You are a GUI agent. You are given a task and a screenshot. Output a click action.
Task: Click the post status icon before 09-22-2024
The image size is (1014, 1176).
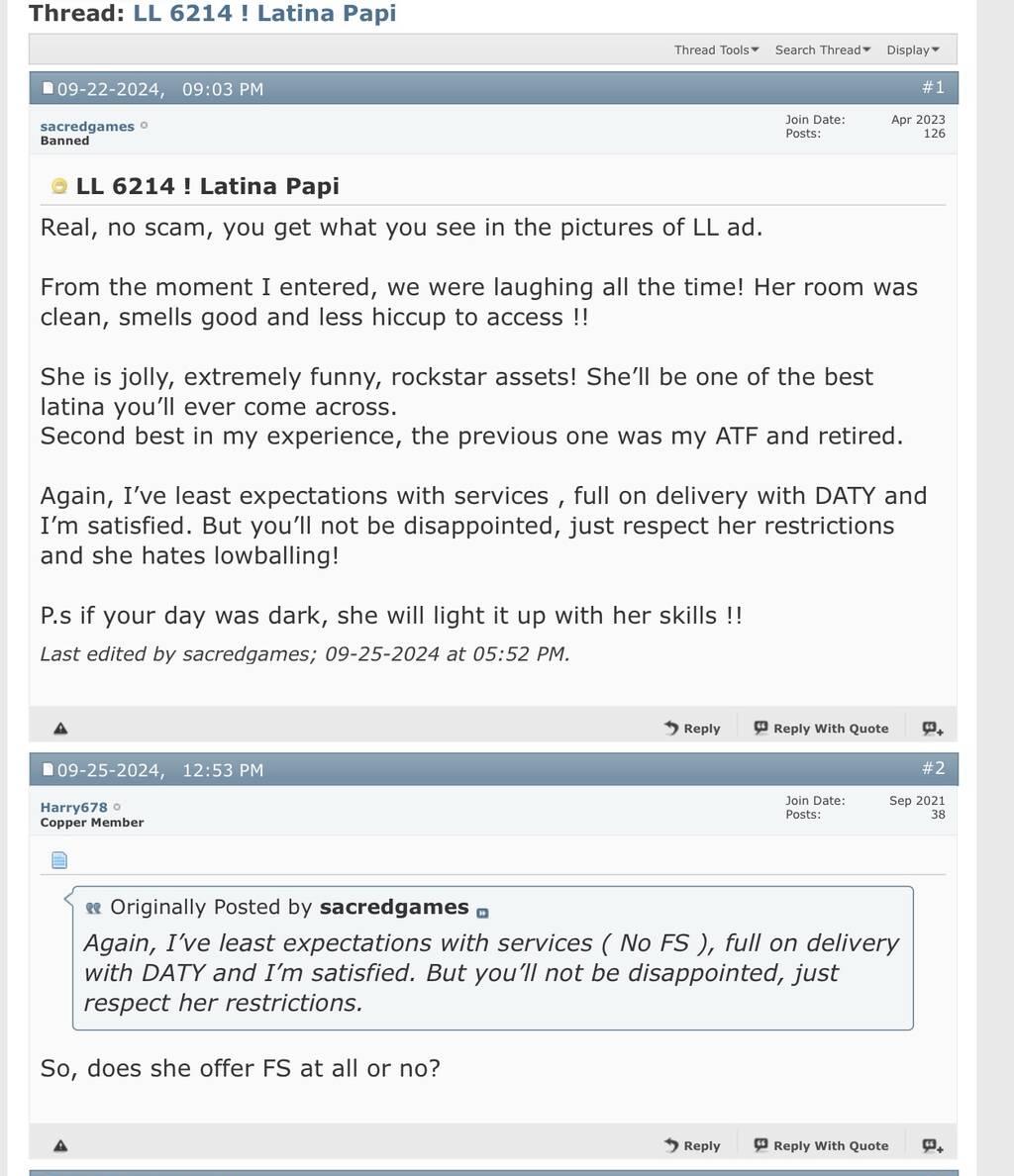(48, 89)
